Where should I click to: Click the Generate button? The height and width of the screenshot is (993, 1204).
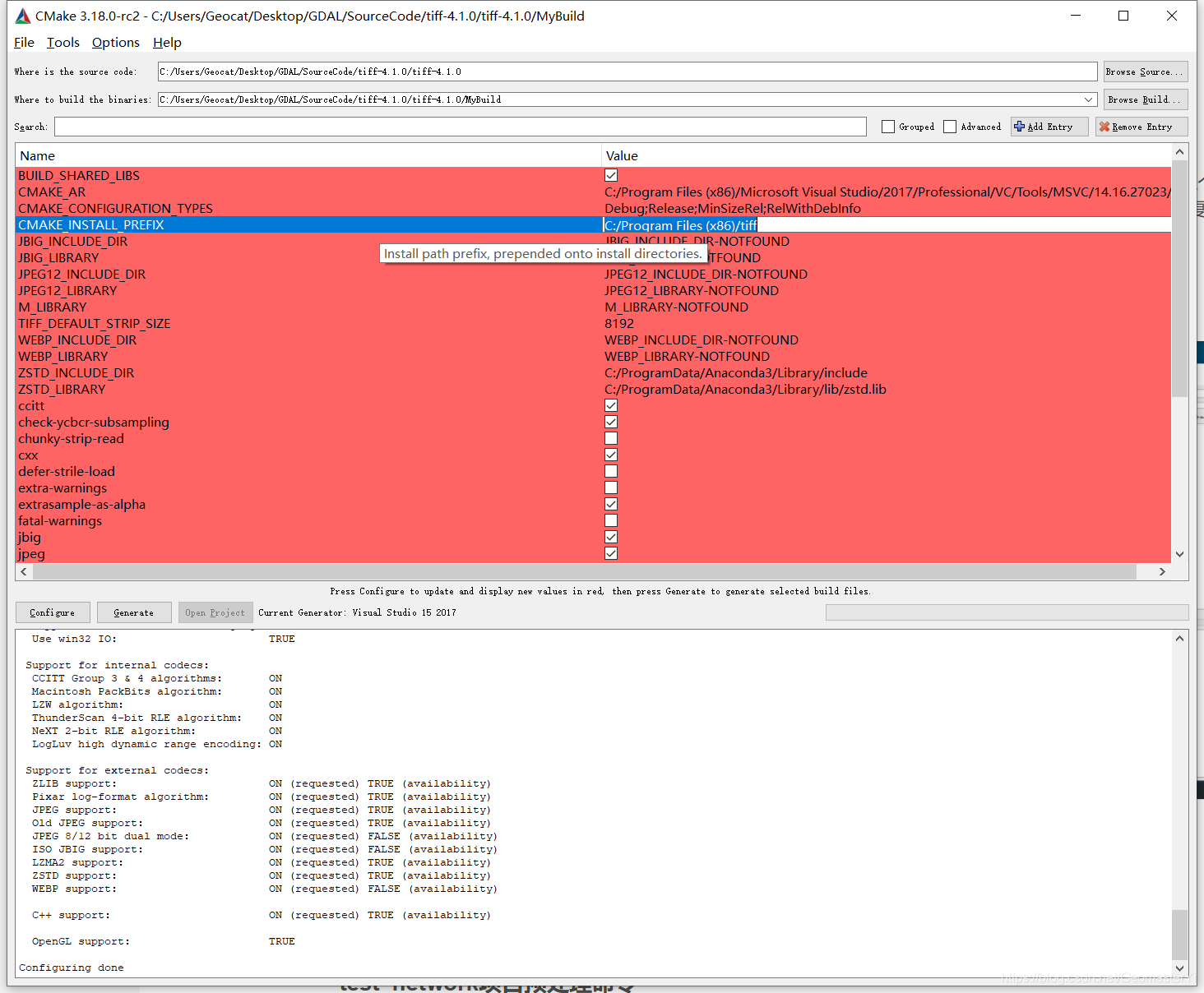pos(134,612)
